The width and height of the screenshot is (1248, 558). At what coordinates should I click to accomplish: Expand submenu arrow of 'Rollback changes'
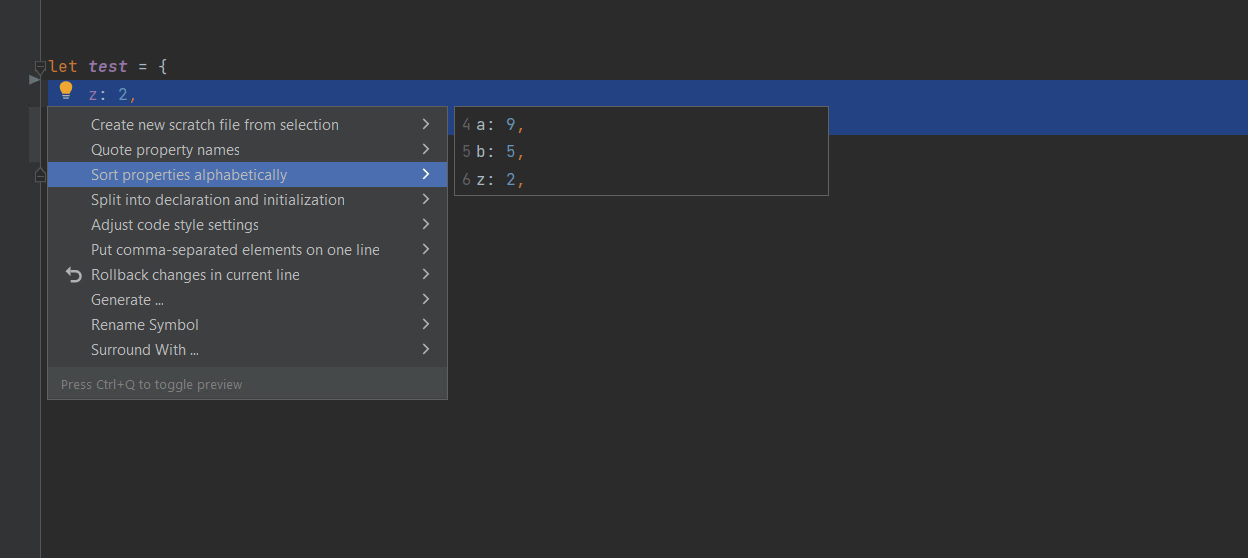(426, 274)
